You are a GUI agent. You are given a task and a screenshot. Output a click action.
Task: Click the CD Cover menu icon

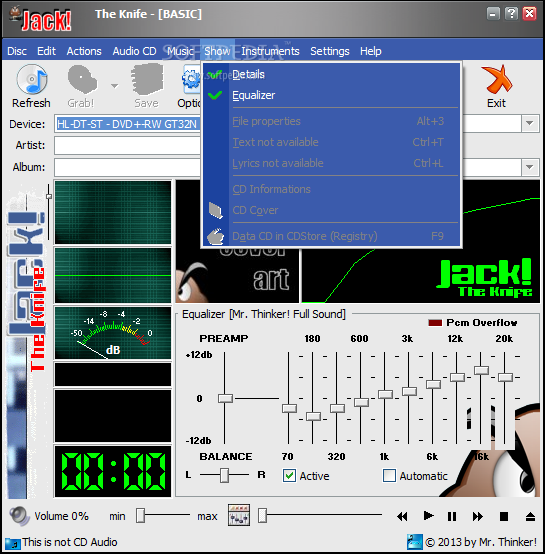click(215, 210)
